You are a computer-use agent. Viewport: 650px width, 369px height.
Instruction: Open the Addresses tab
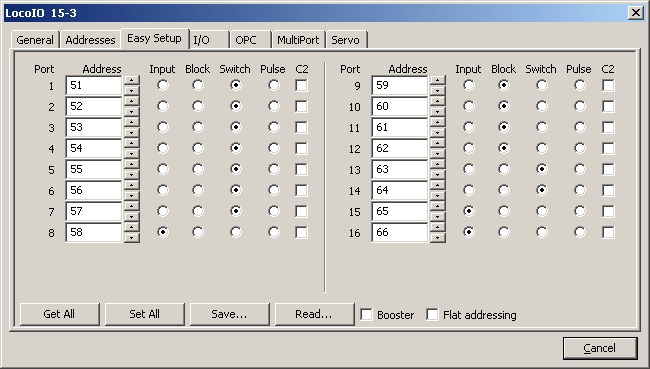[x=90, y=40]
